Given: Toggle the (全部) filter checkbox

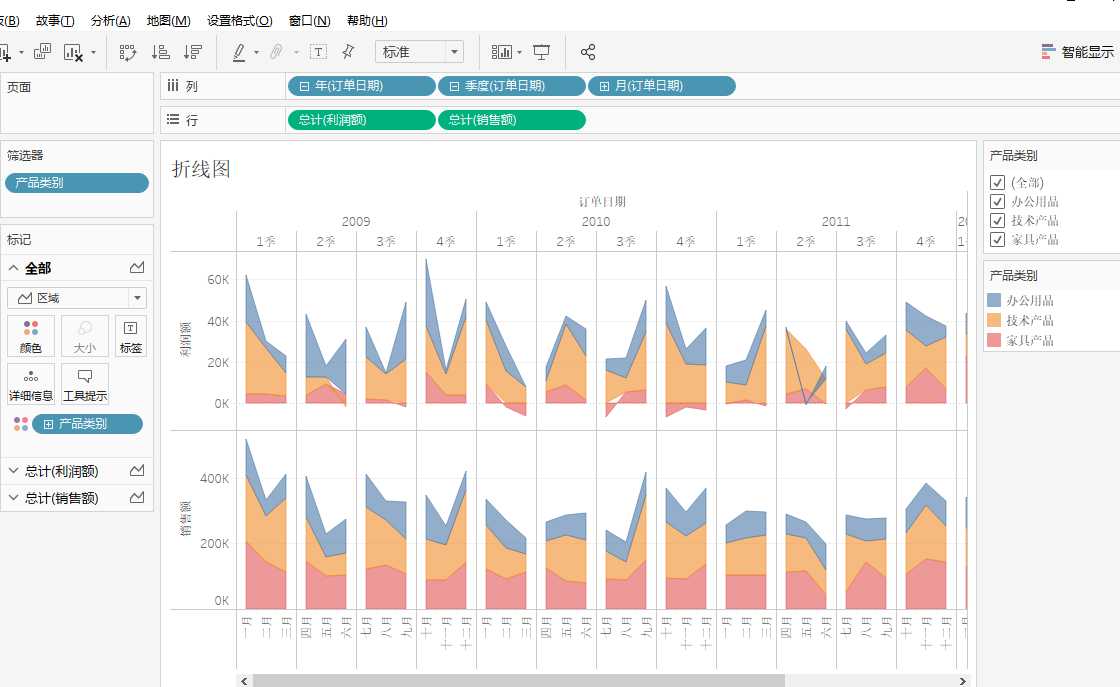Looking at the screenshot, I should [998, 183].
